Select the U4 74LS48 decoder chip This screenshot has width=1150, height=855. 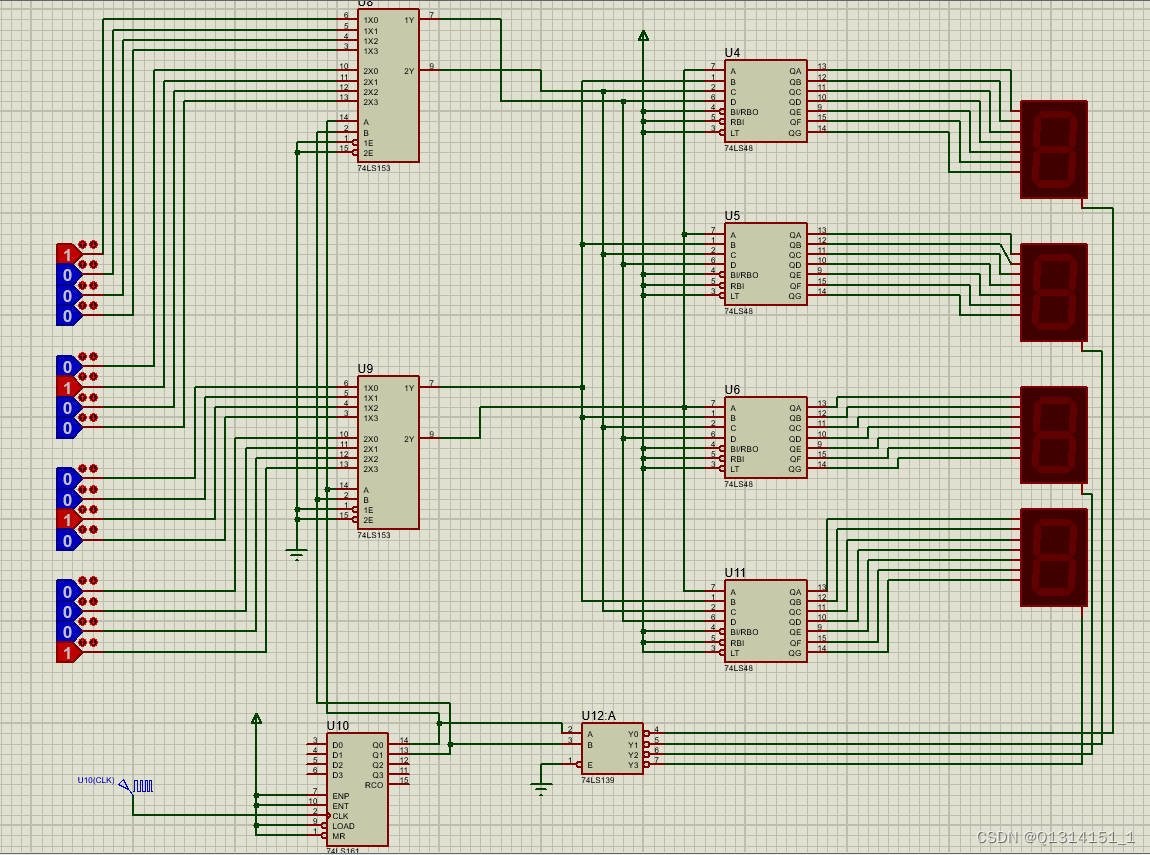(x=766, y=101)
